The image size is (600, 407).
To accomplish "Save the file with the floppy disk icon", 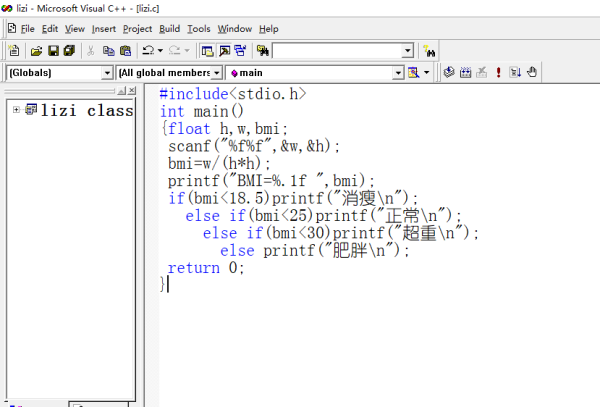I will 53,50.
